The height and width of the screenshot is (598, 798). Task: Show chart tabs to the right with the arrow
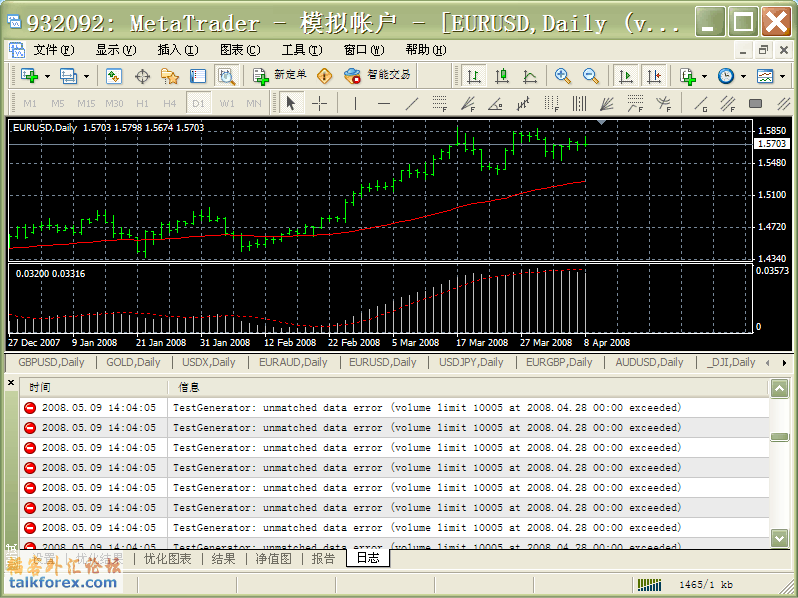point(784,363)
